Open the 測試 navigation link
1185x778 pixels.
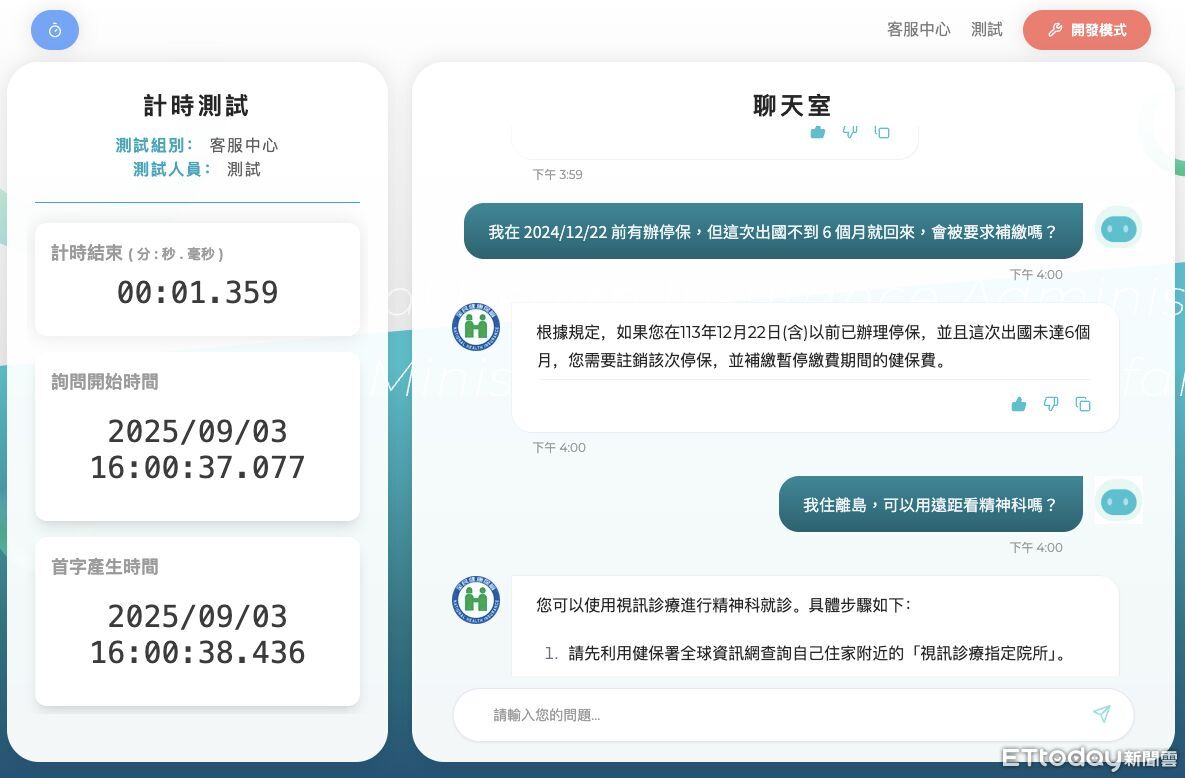pyautogui.click(x=986, y=30)
